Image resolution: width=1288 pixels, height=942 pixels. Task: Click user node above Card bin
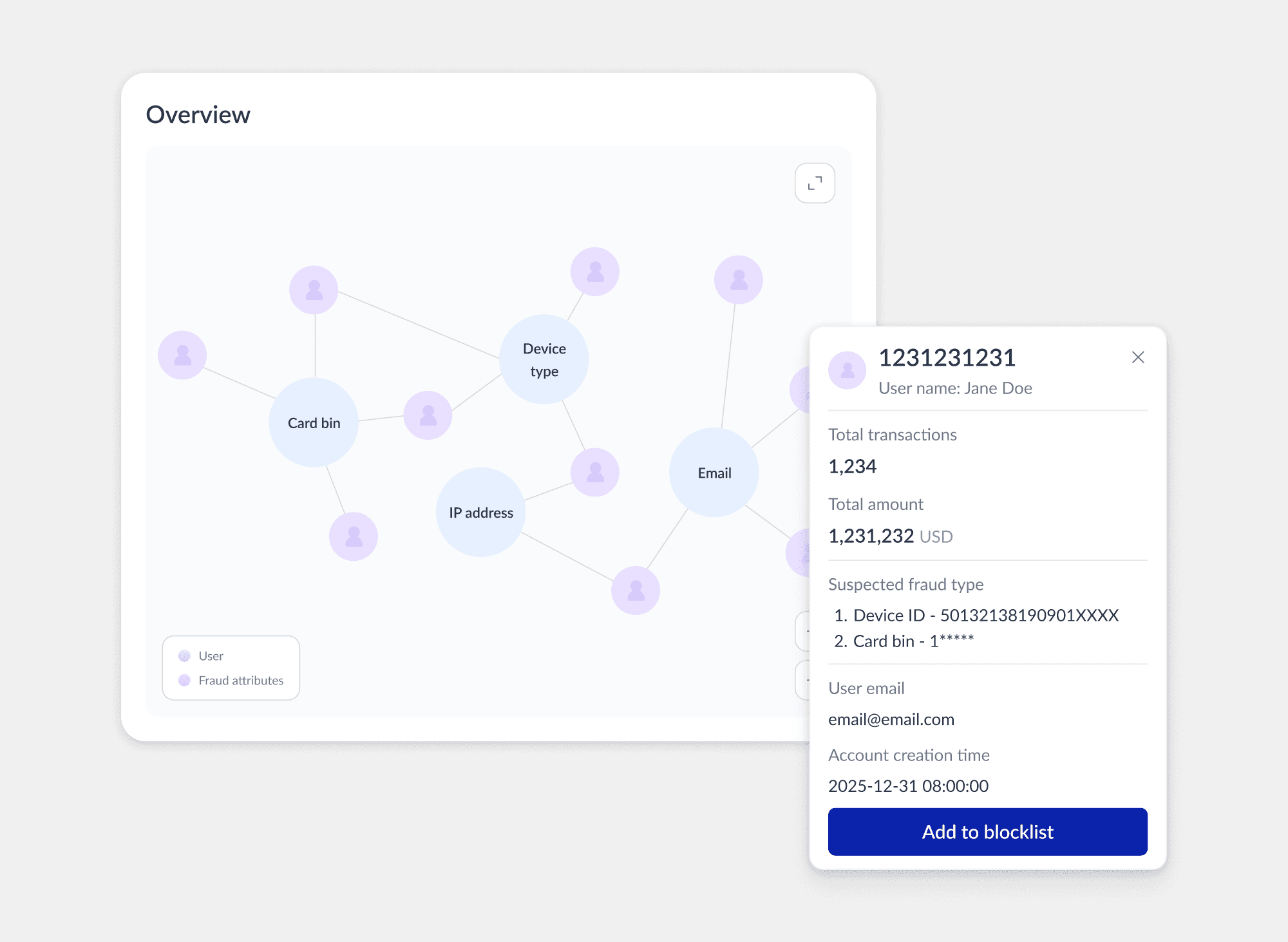point(314,290)
